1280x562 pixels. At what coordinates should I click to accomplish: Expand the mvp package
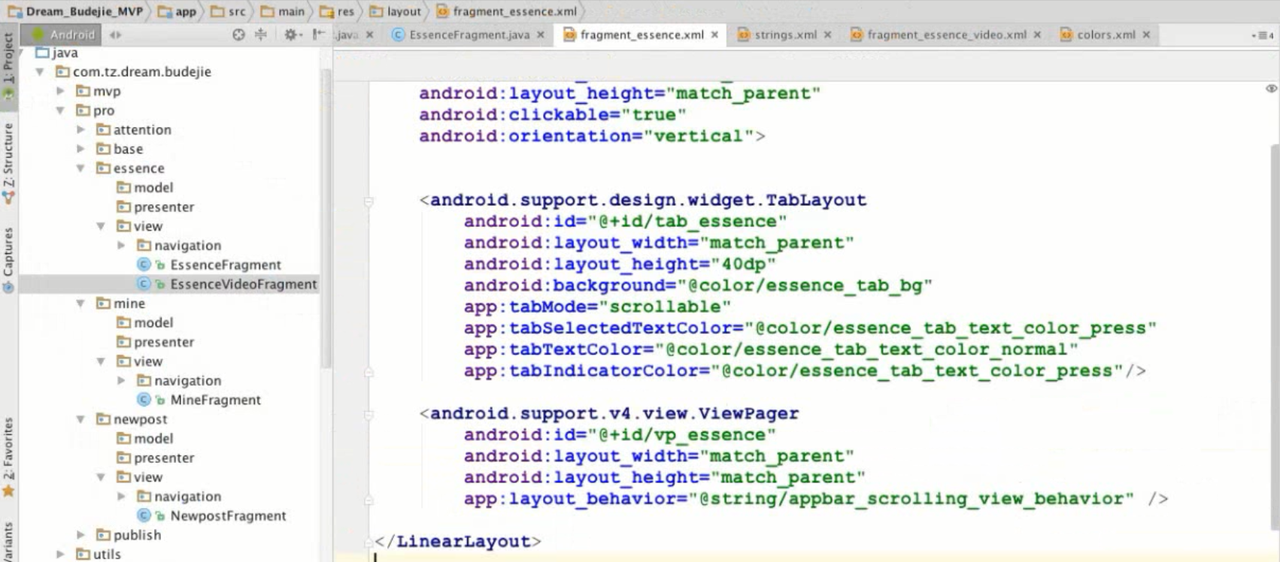click(61, 91)
